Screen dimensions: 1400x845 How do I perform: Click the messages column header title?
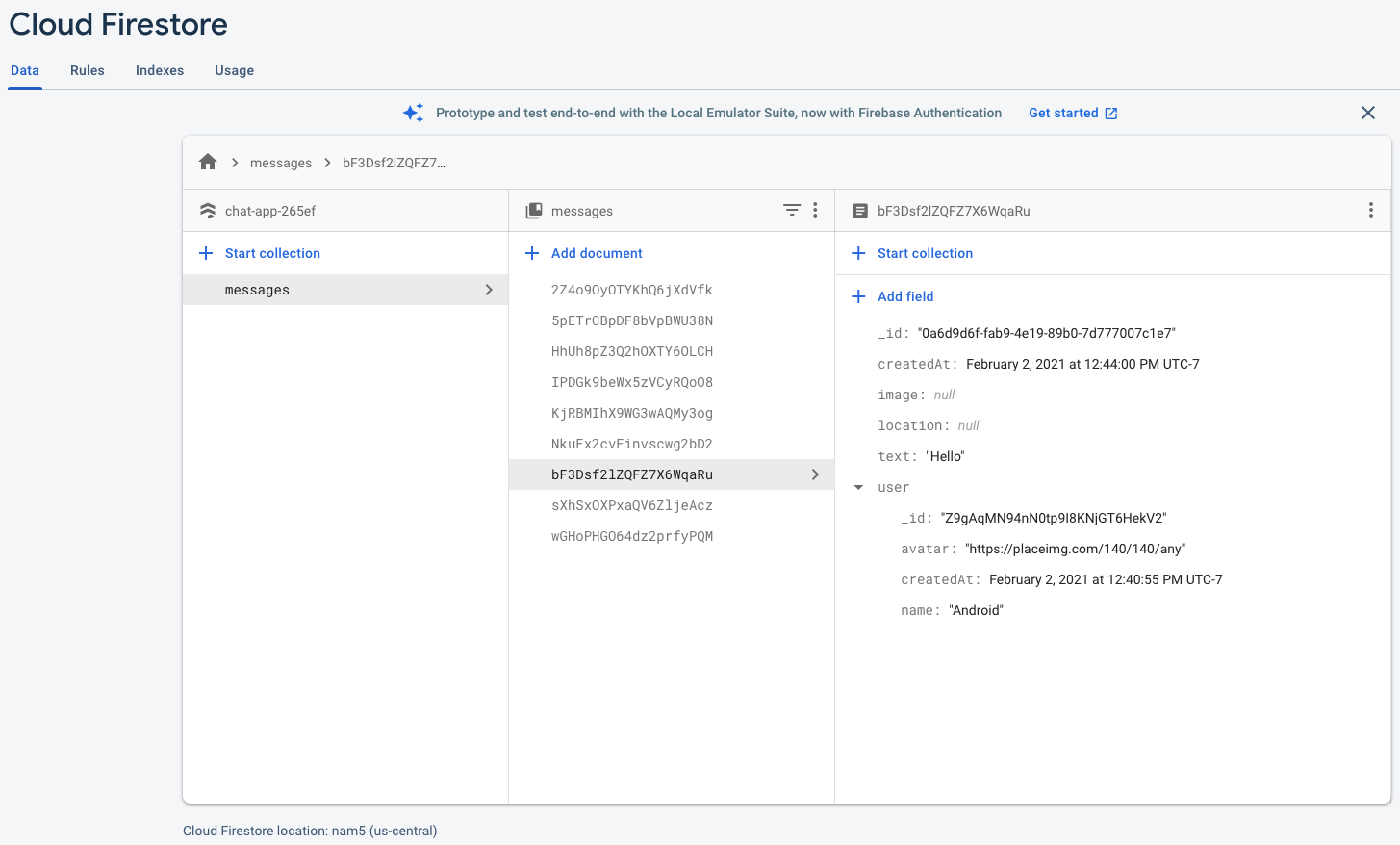582,211
